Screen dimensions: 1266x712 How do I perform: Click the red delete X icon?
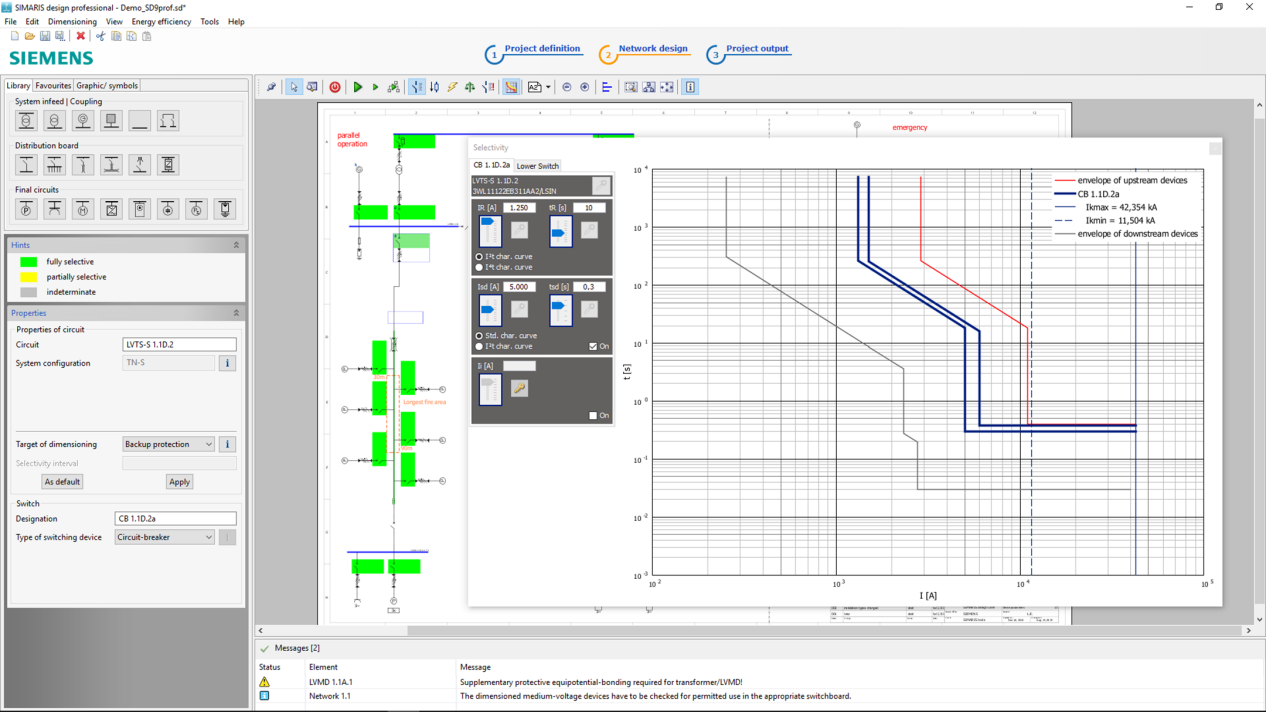point(81,36)
